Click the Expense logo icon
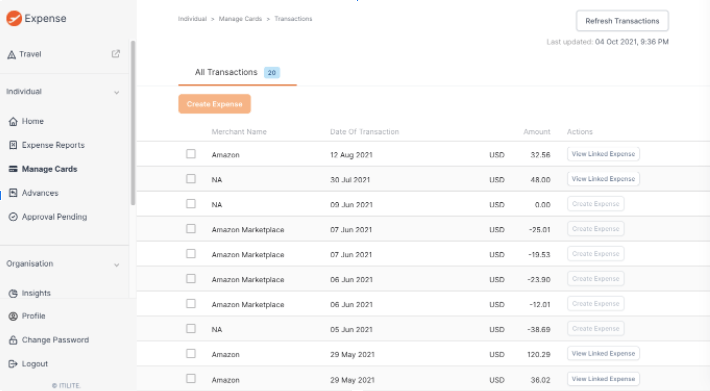 [14, 18]
